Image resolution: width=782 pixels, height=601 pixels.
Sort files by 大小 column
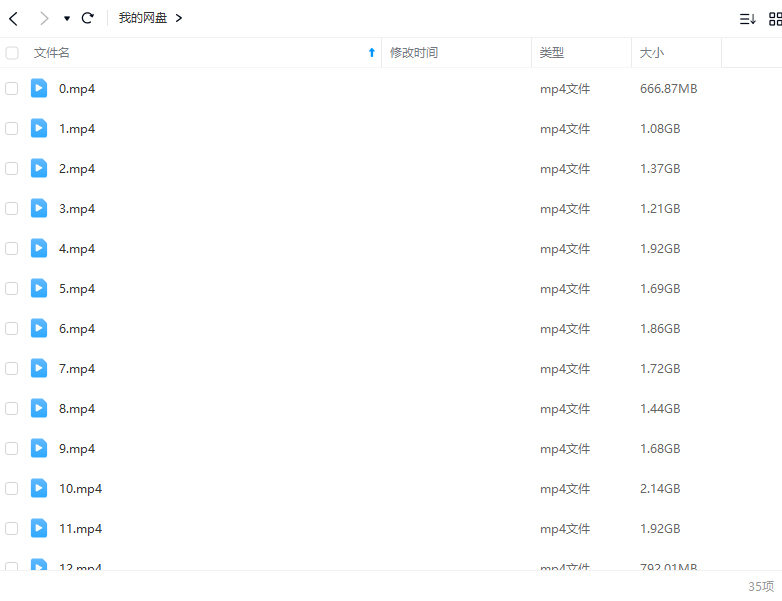tap(651, 53)
